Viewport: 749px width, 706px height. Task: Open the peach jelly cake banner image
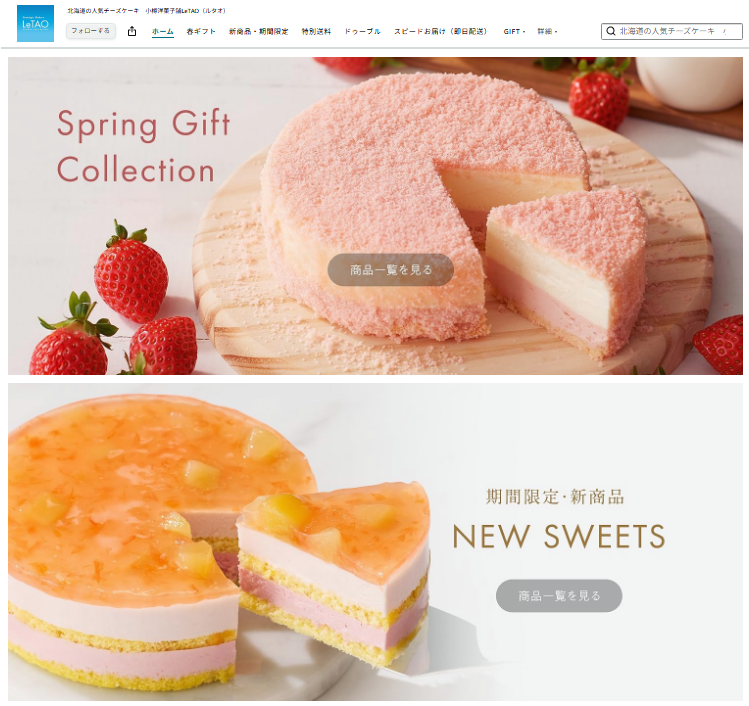pyautogui.click(x=375, y=542)
